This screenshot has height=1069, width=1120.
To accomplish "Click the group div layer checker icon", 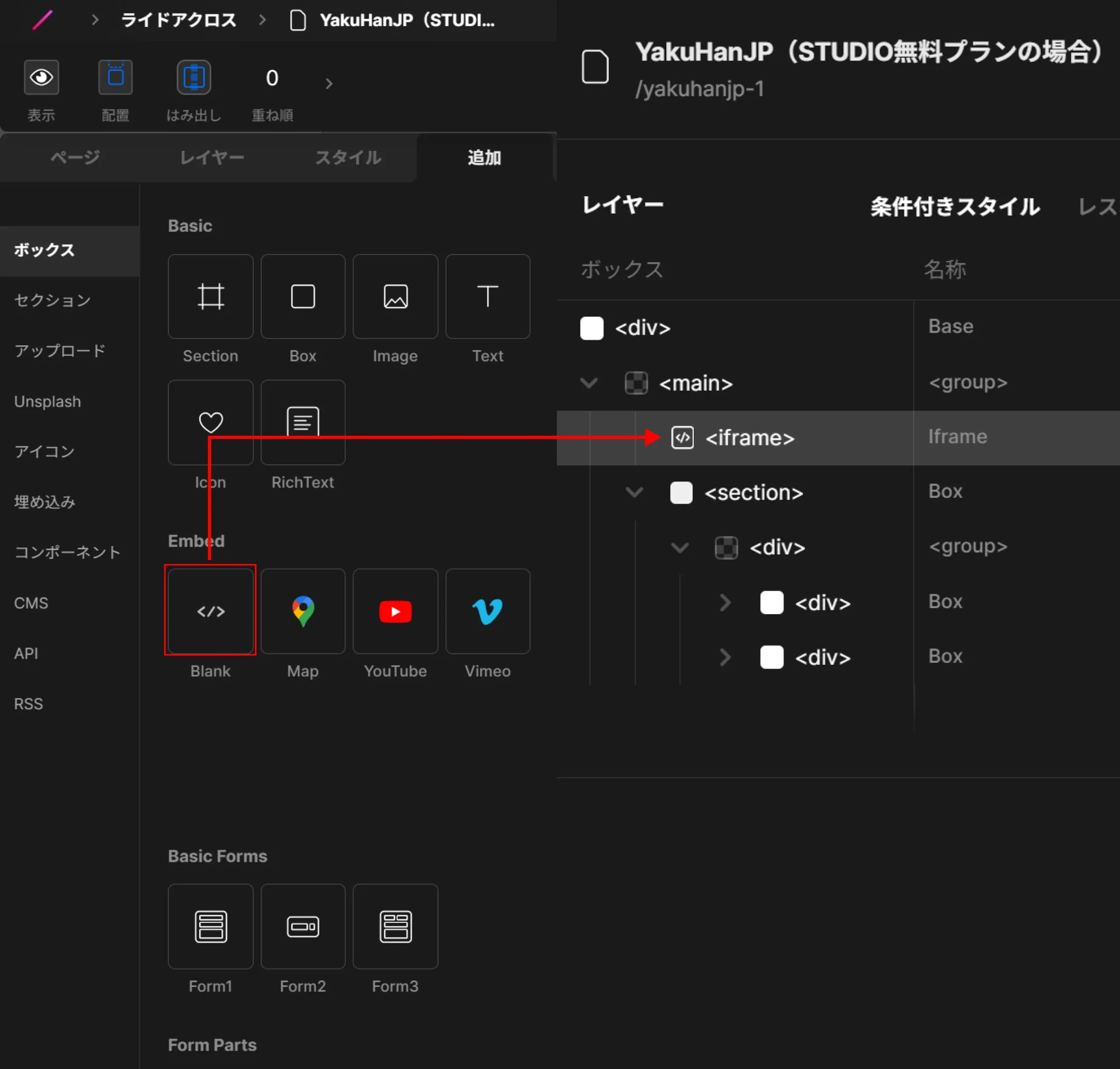I will tap(726, 547).
